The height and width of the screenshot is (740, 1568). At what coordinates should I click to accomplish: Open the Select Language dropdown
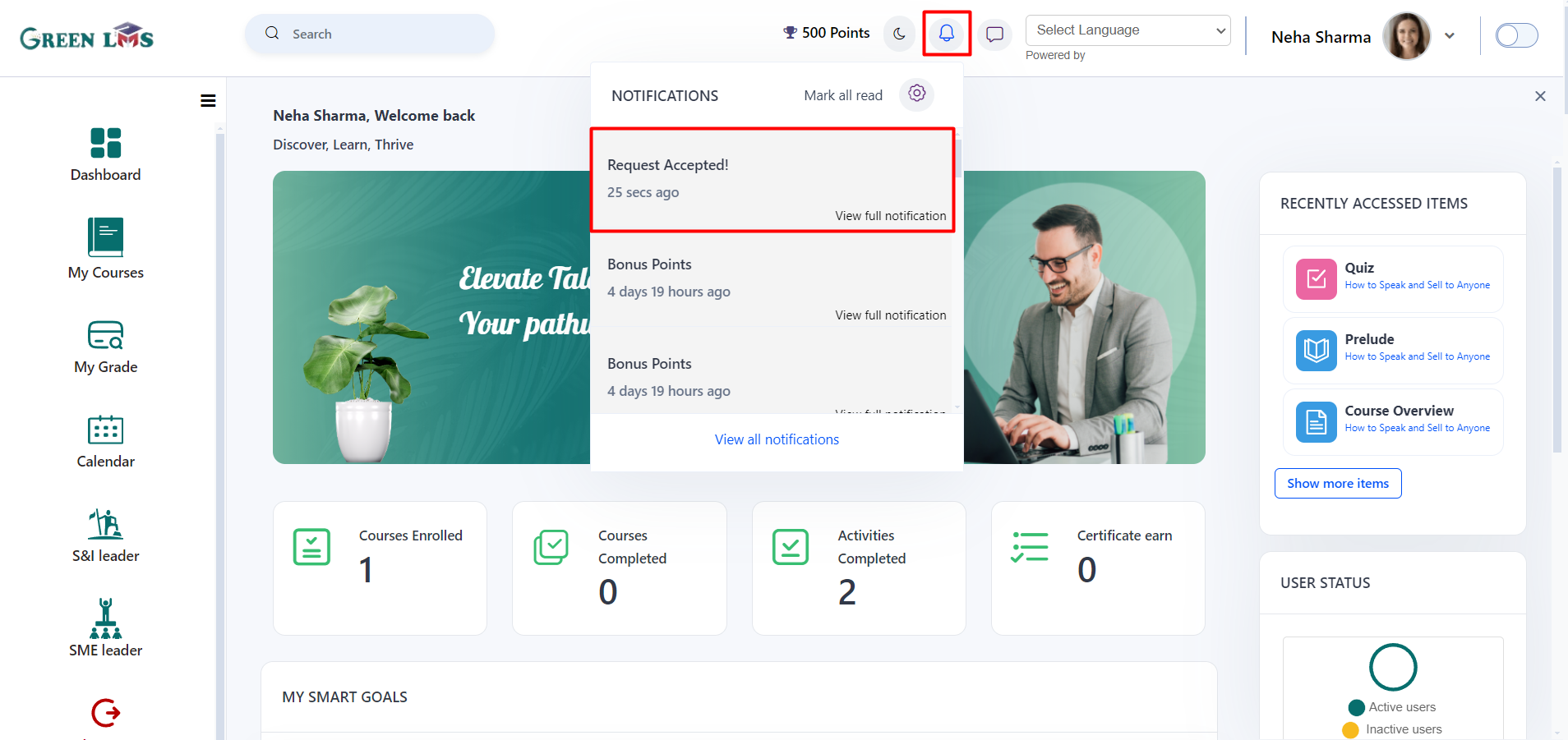click(x=1128, y=30)
